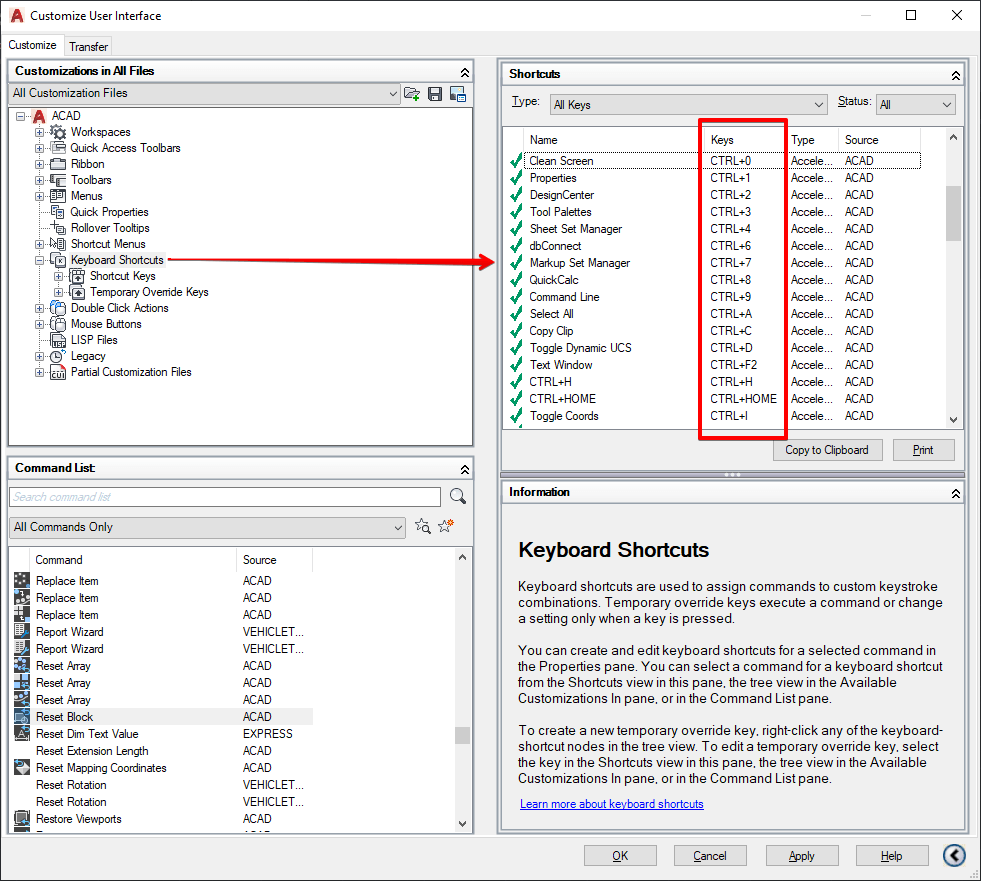Collapse the Command List panel

click(465, 469)
